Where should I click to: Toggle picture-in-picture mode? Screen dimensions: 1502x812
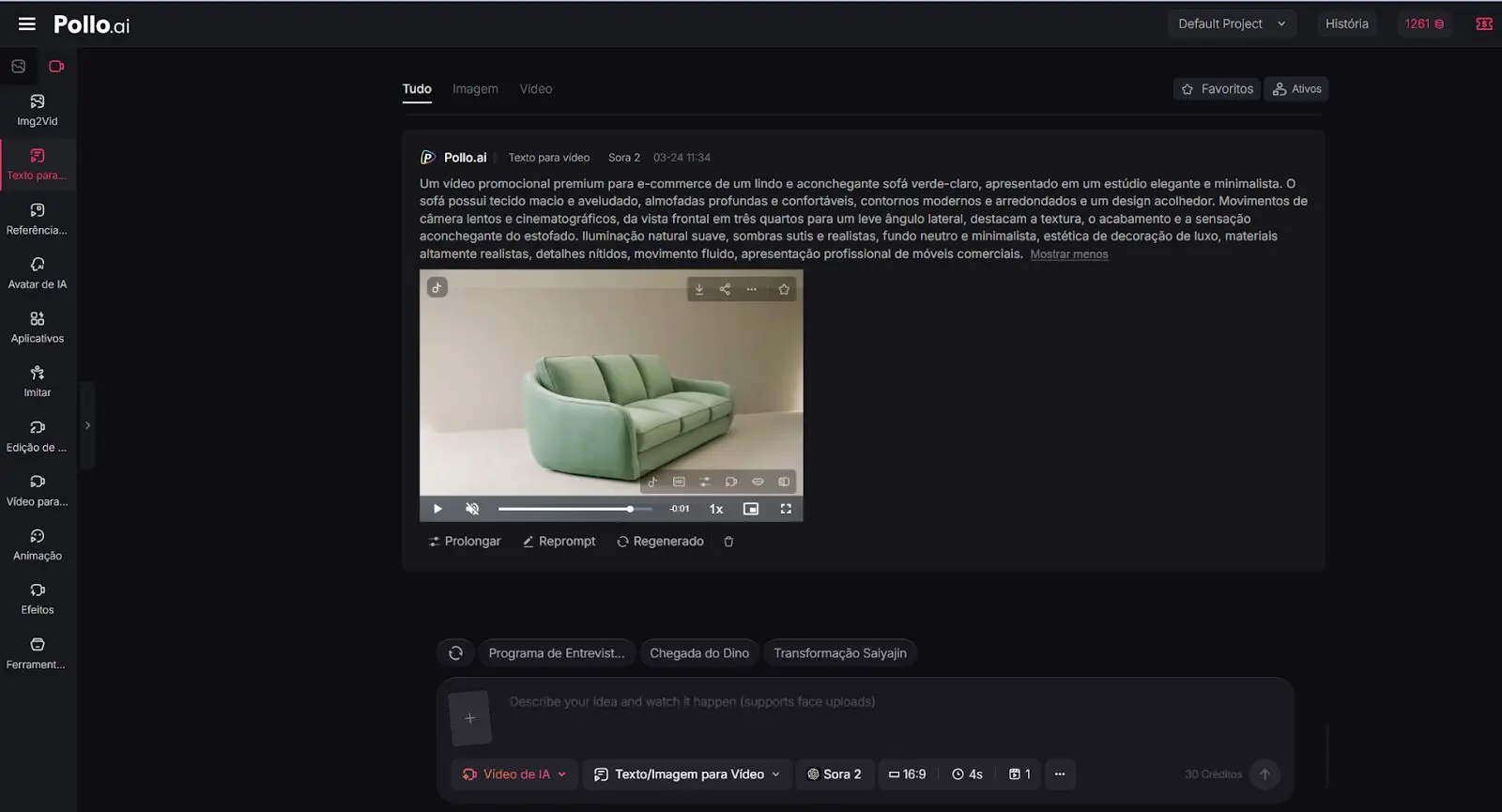pos(751,509)
